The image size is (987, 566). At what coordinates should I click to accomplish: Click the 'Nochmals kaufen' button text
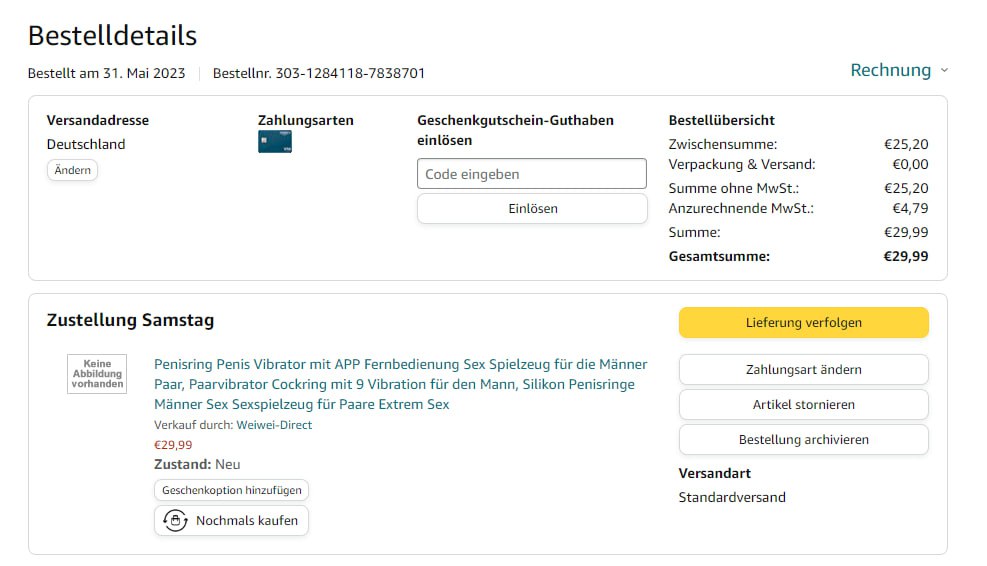tap(246, 521)
